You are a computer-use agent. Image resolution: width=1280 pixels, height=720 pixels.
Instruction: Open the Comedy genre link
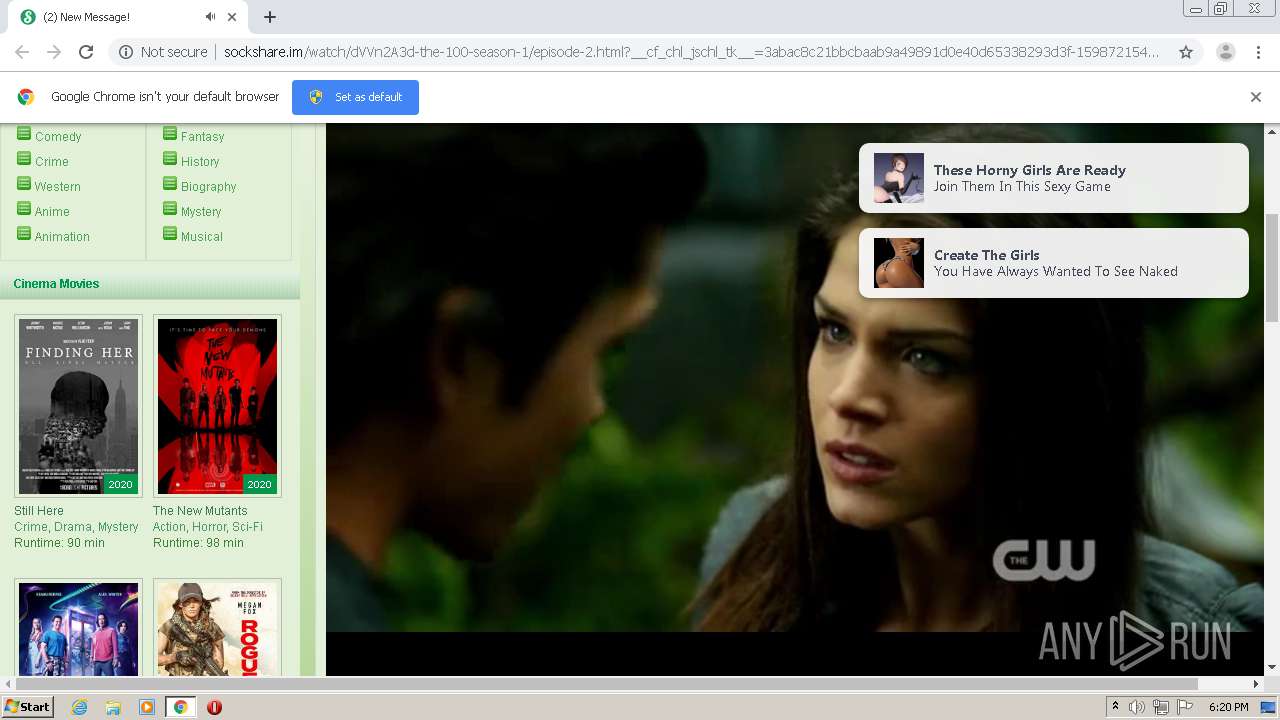pos(58,137)
